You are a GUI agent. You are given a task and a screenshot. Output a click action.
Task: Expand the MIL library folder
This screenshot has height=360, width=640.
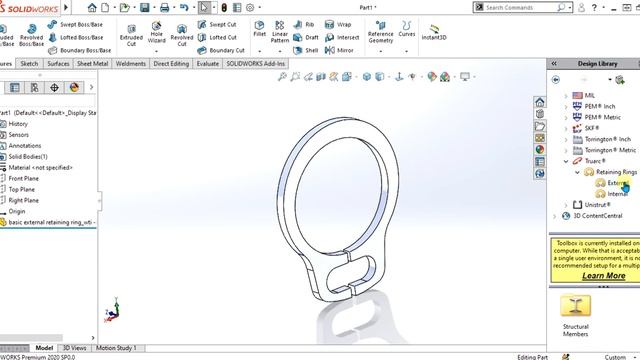[566, 96]
